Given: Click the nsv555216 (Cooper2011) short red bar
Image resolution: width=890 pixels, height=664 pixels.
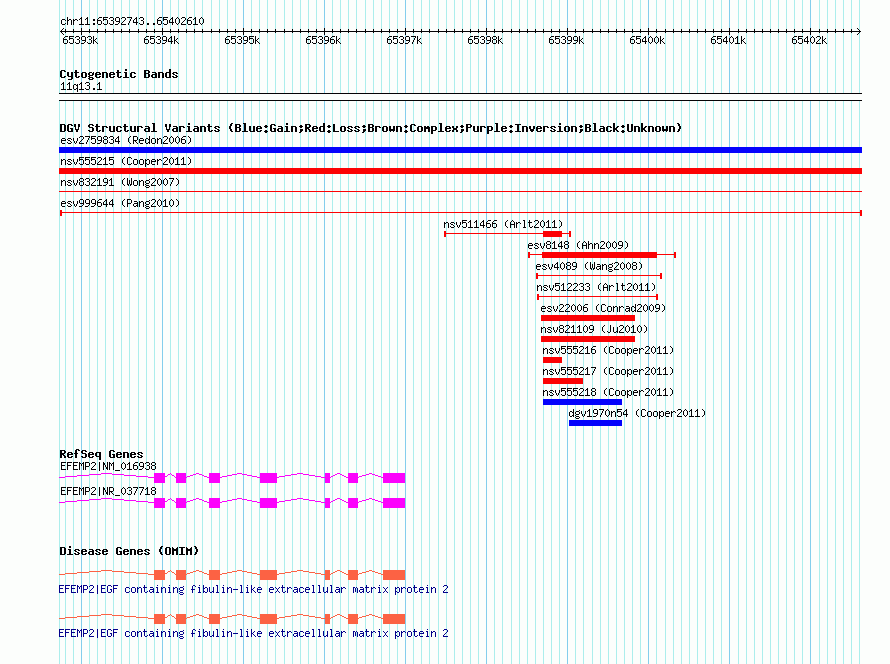Looking at the screenshot, I should tap(552, 360).
